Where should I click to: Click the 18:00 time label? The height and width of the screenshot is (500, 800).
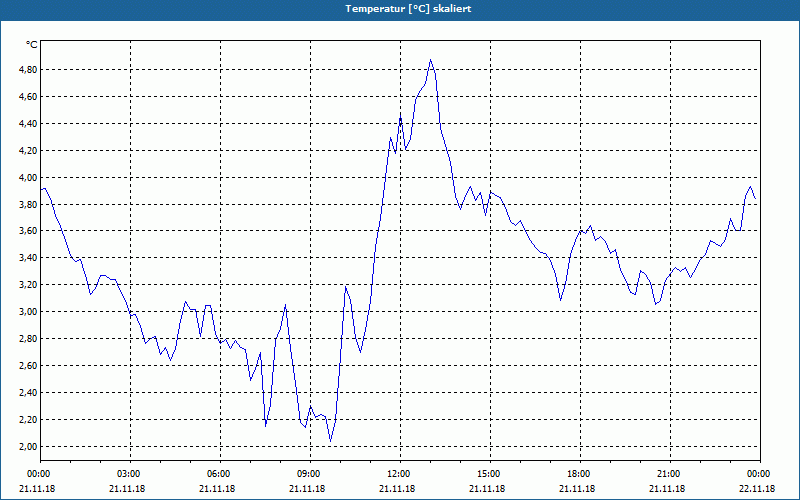[581, 474]
